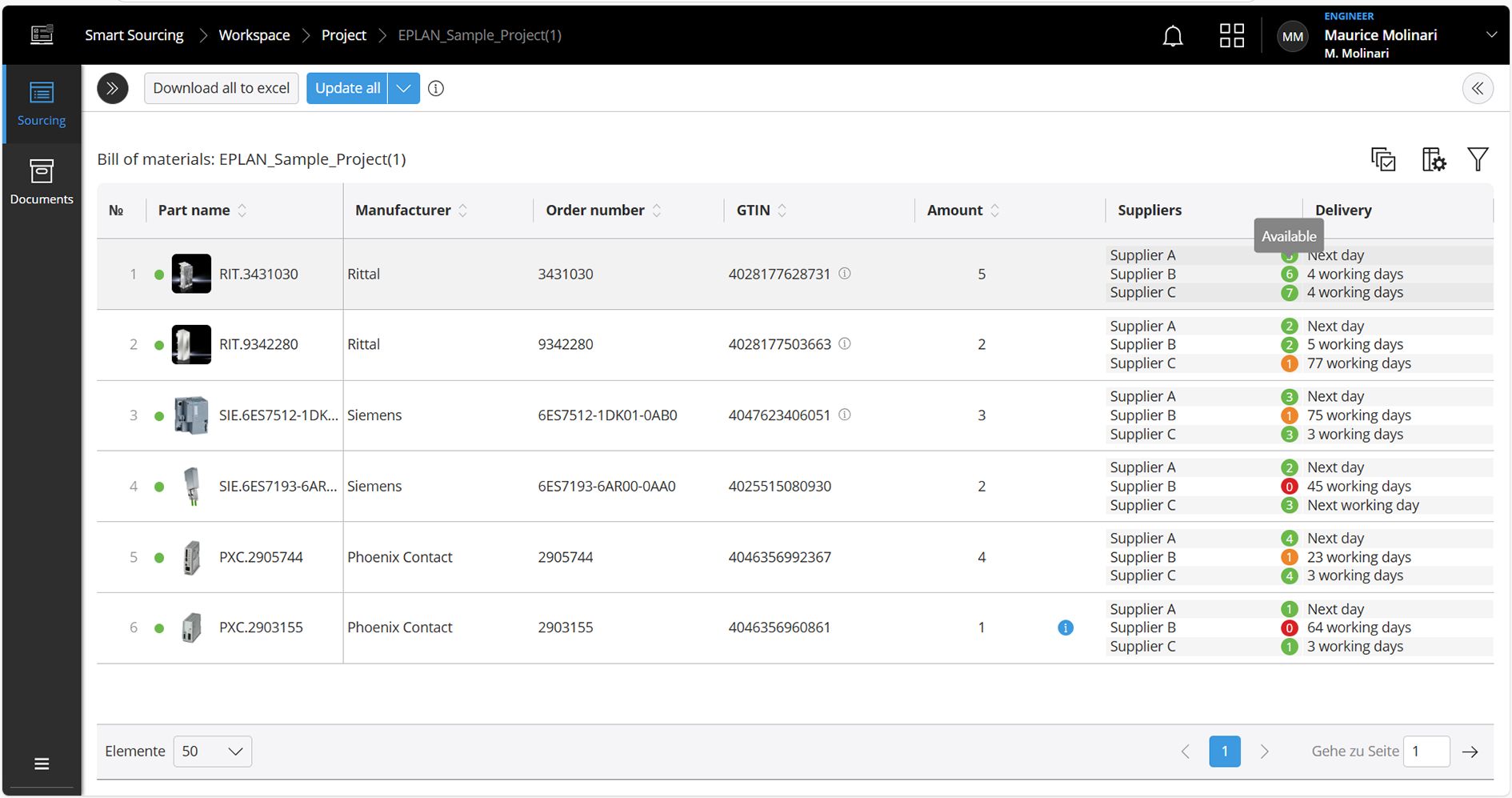Sort table by Part name column
Viewport: 1512px width, 798px height.
tap(242, 211)
